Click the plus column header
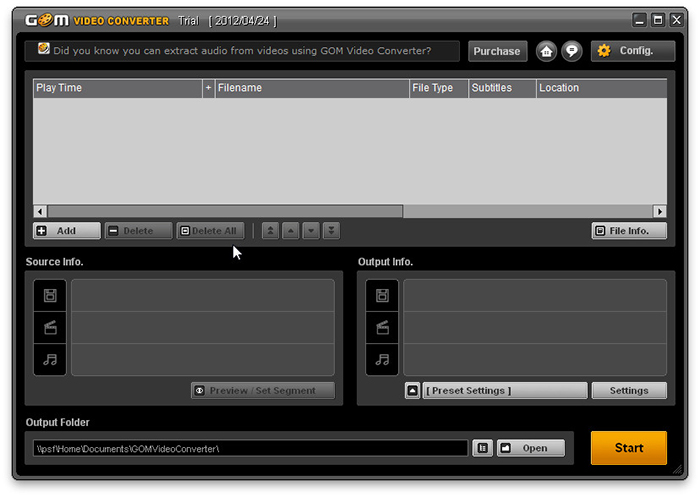700x497 pixels. 208,88
